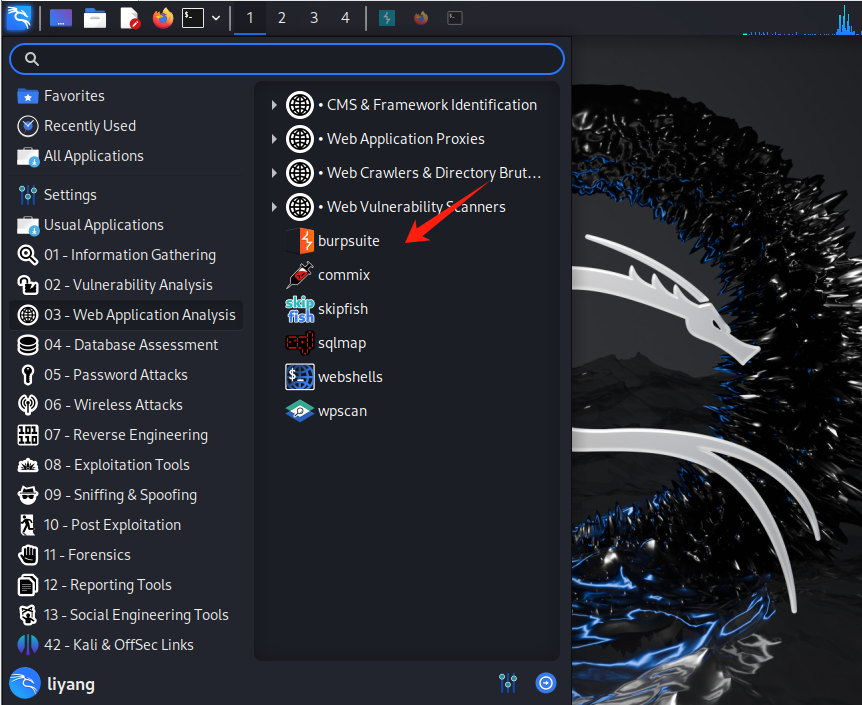The height and width of the screenshot is (705, 862).
Task: Open 42 - Kali & OffSec Links category
Action: pos(126,645)
